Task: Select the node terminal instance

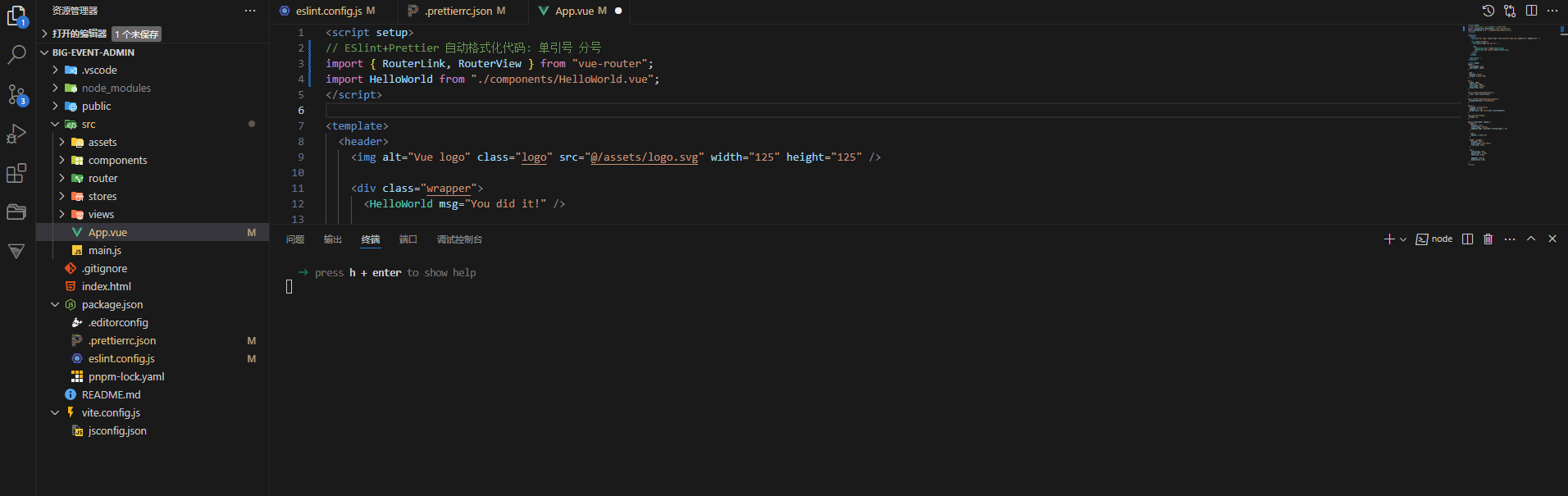Action: tap(1434, 239)
